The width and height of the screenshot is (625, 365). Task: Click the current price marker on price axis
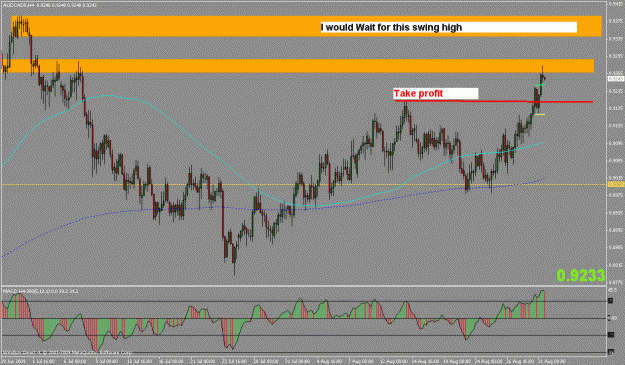(615, 79)
